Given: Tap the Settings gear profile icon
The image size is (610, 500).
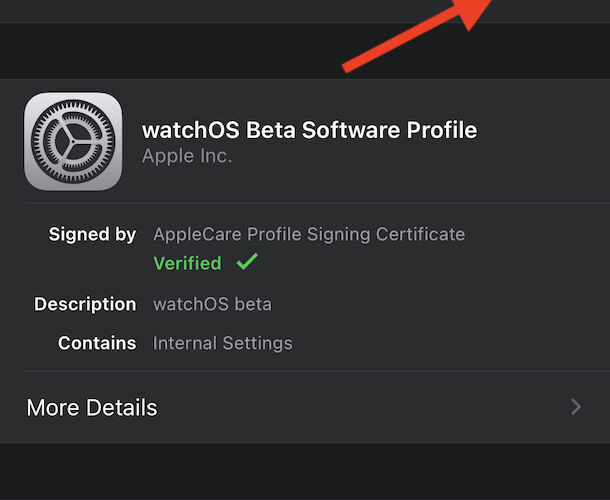Looking at the screenshot, I should [73, 141].
